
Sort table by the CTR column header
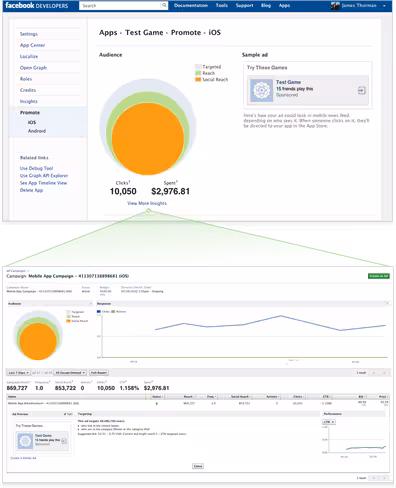point(326,397)
